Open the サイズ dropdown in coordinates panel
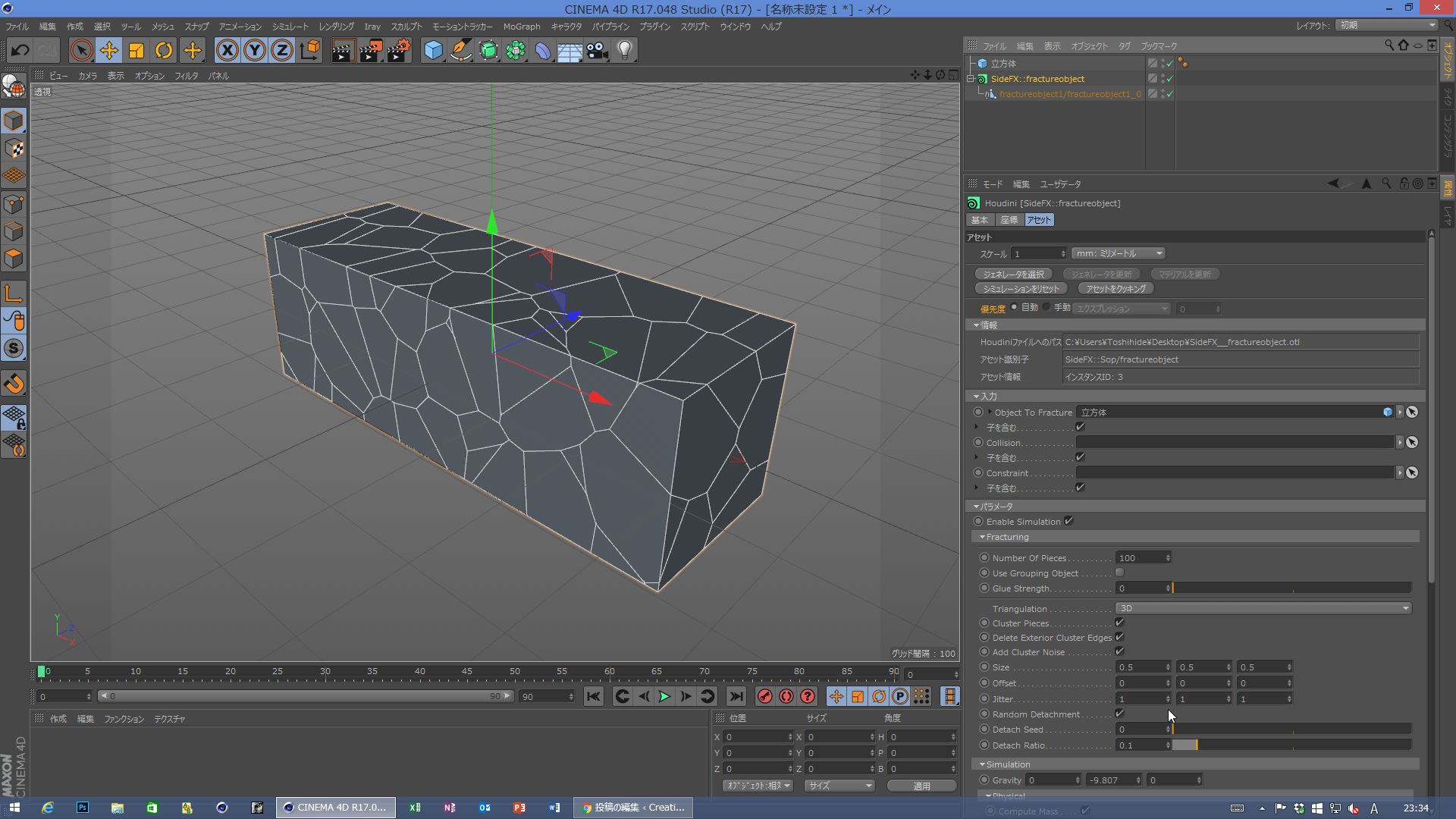The height and width of the screenshot is (819, 1456). tap(839, 786)
